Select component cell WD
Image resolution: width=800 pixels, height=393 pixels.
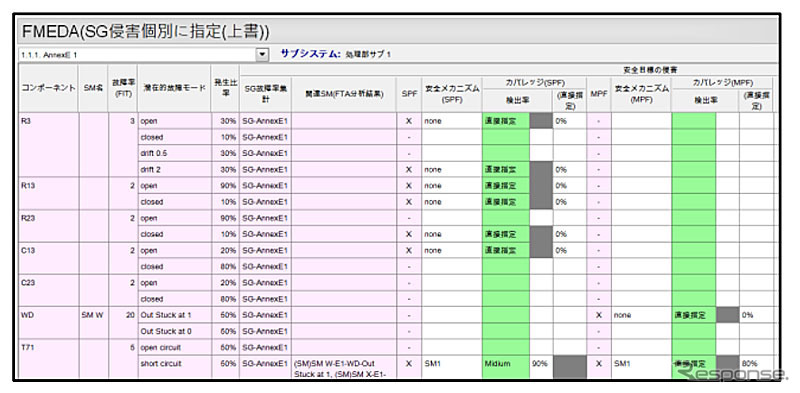coord(48,323)
